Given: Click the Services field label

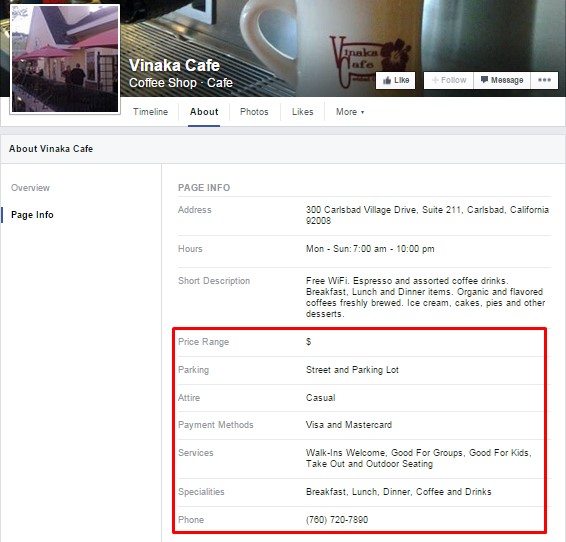Looking at the screenshot, I should [196, 453].
